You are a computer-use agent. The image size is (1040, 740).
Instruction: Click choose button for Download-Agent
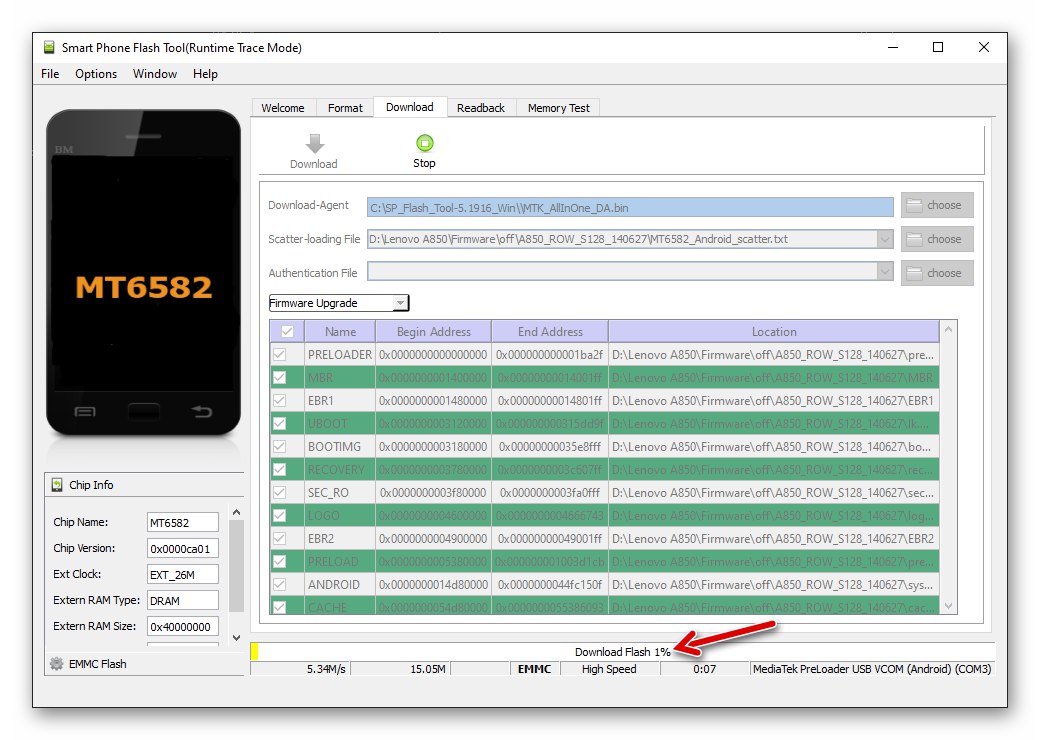click(937, 205)
